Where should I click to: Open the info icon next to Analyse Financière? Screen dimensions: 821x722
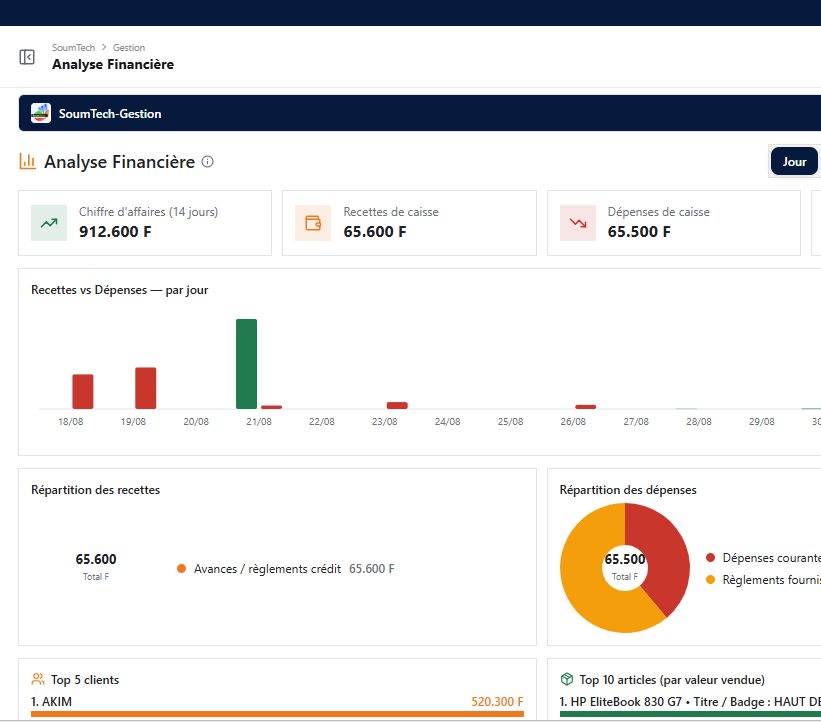[x=207, y=161]
